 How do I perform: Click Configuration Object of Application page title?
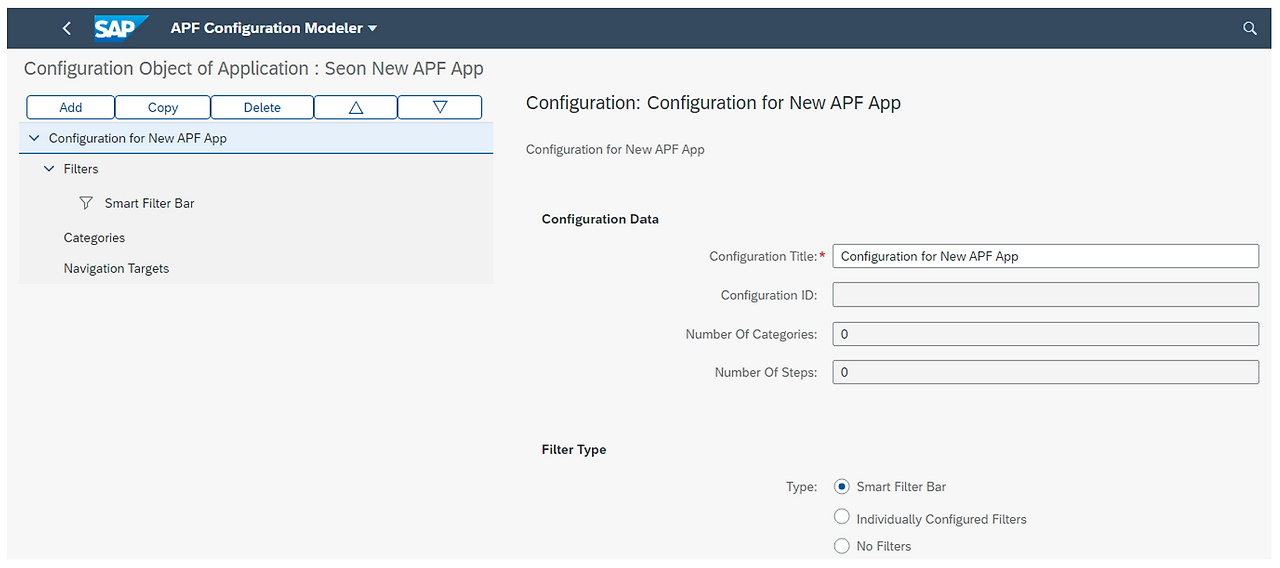(253, 69)
